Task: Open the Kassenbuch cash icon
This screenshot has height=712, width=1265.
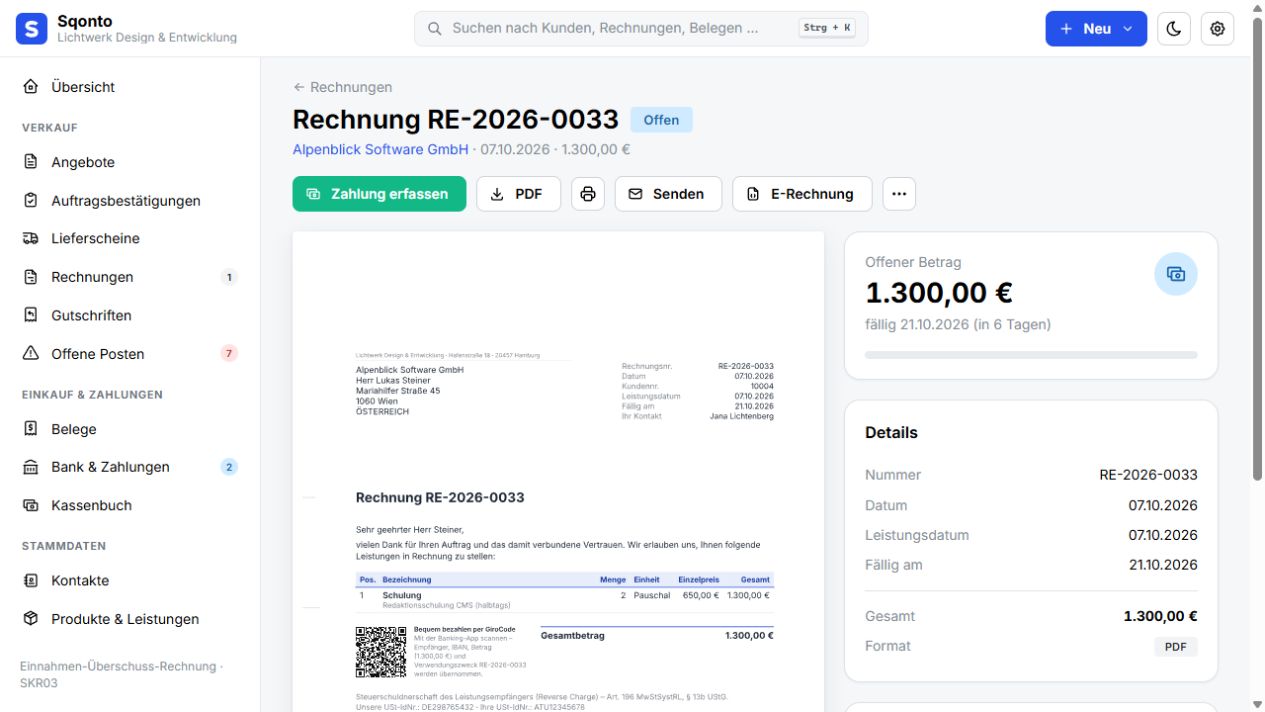Action: pyautogui.click(x=31, y=505)
